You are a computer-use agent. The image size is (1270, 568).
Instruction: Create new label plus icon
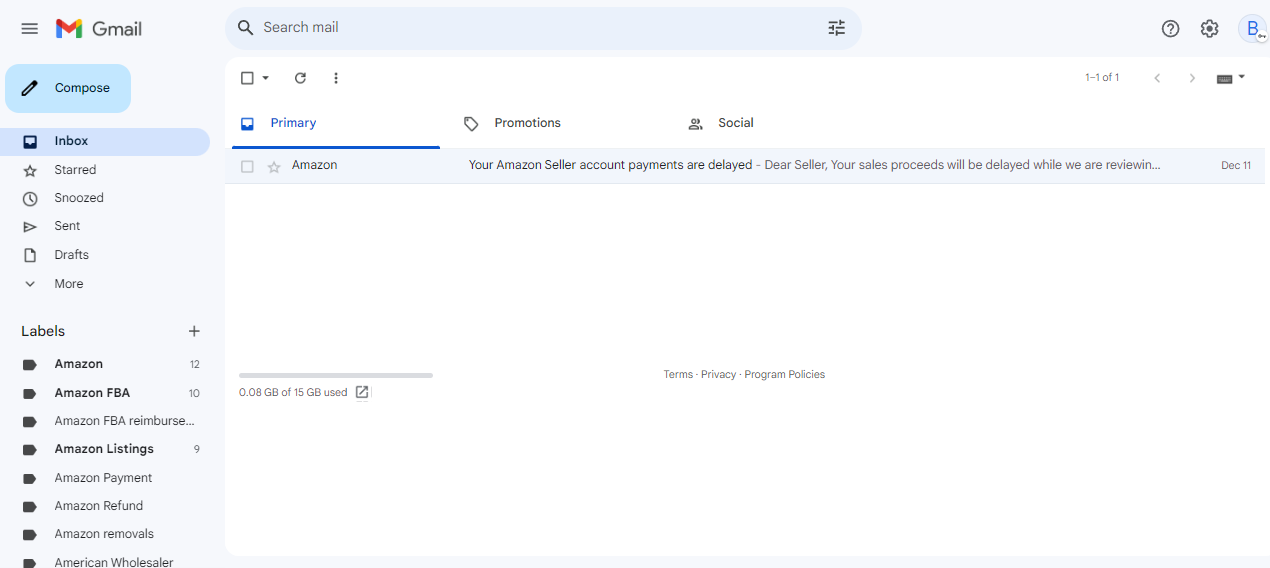tap(194, 331)
